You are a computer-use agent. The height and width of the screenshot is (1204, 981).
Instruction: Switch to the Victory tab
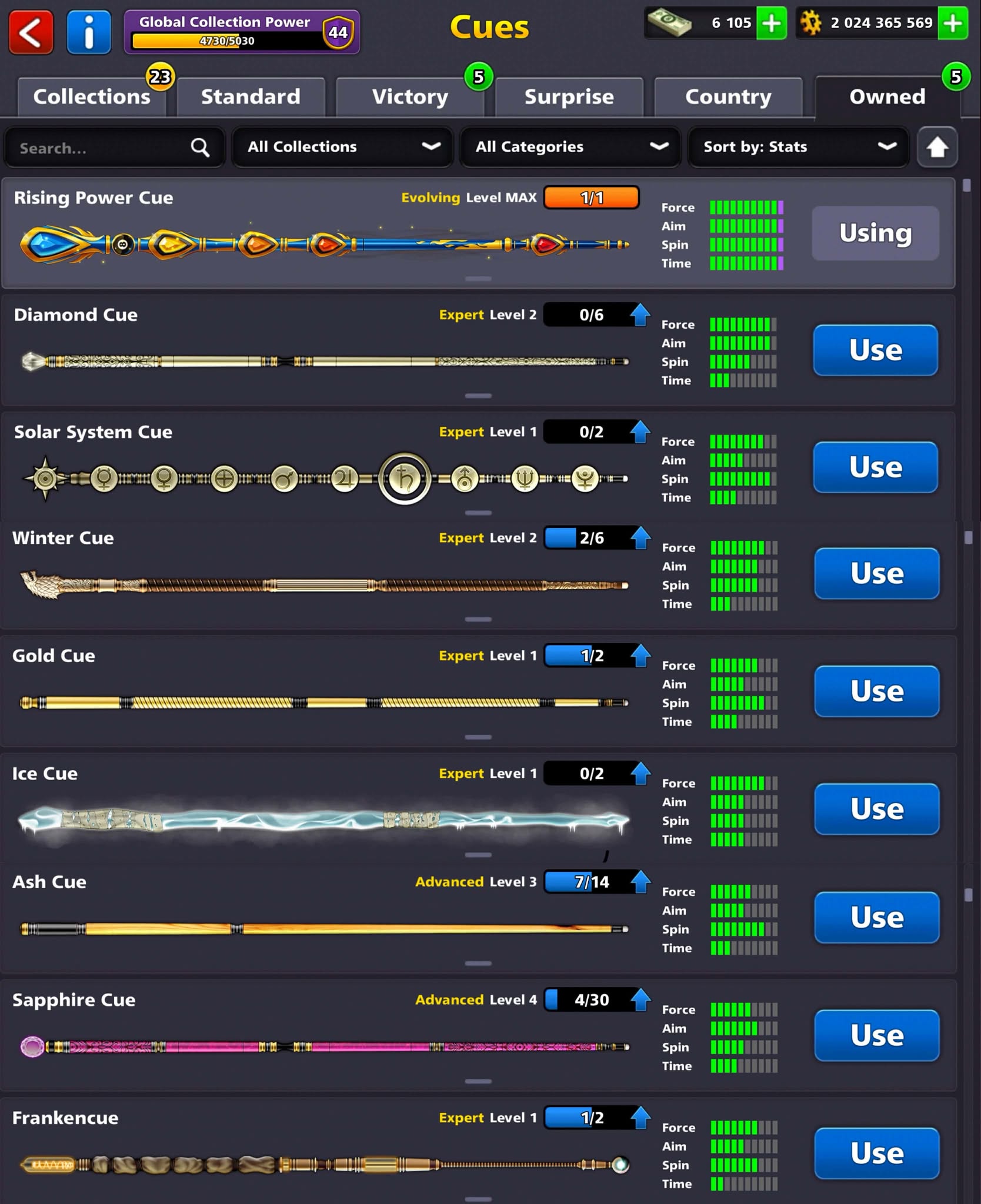[410, 97]
